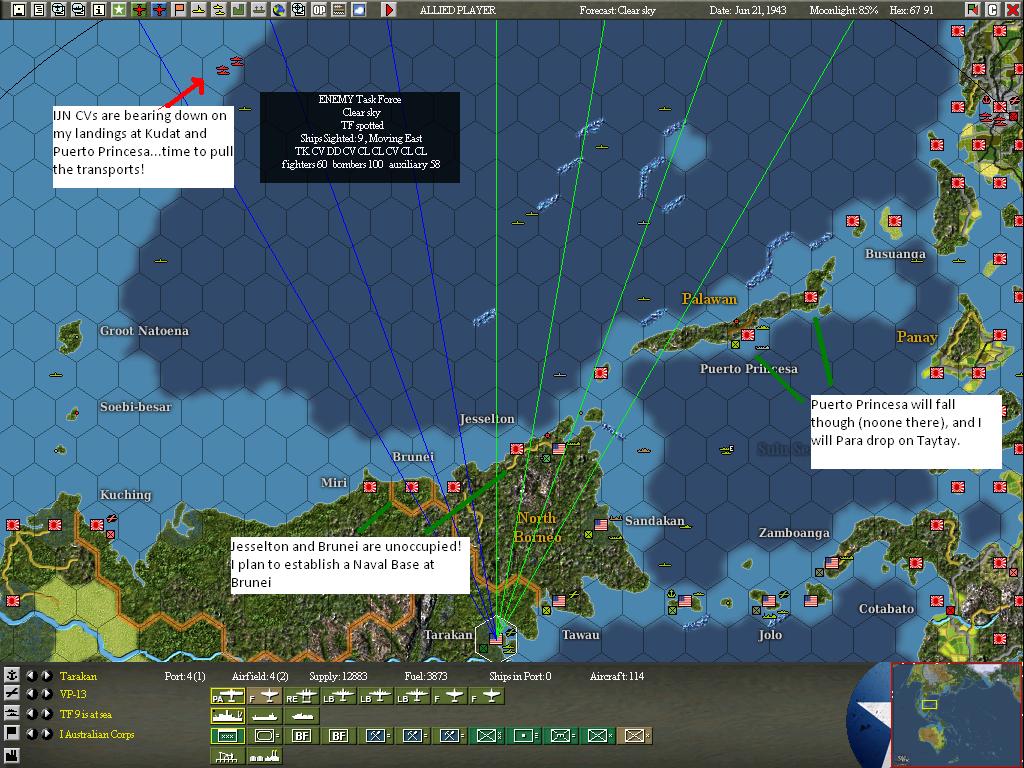Screen dimensions: 1024x768
Task: Click the world minimap thumbnail
Action: point(957,713)
